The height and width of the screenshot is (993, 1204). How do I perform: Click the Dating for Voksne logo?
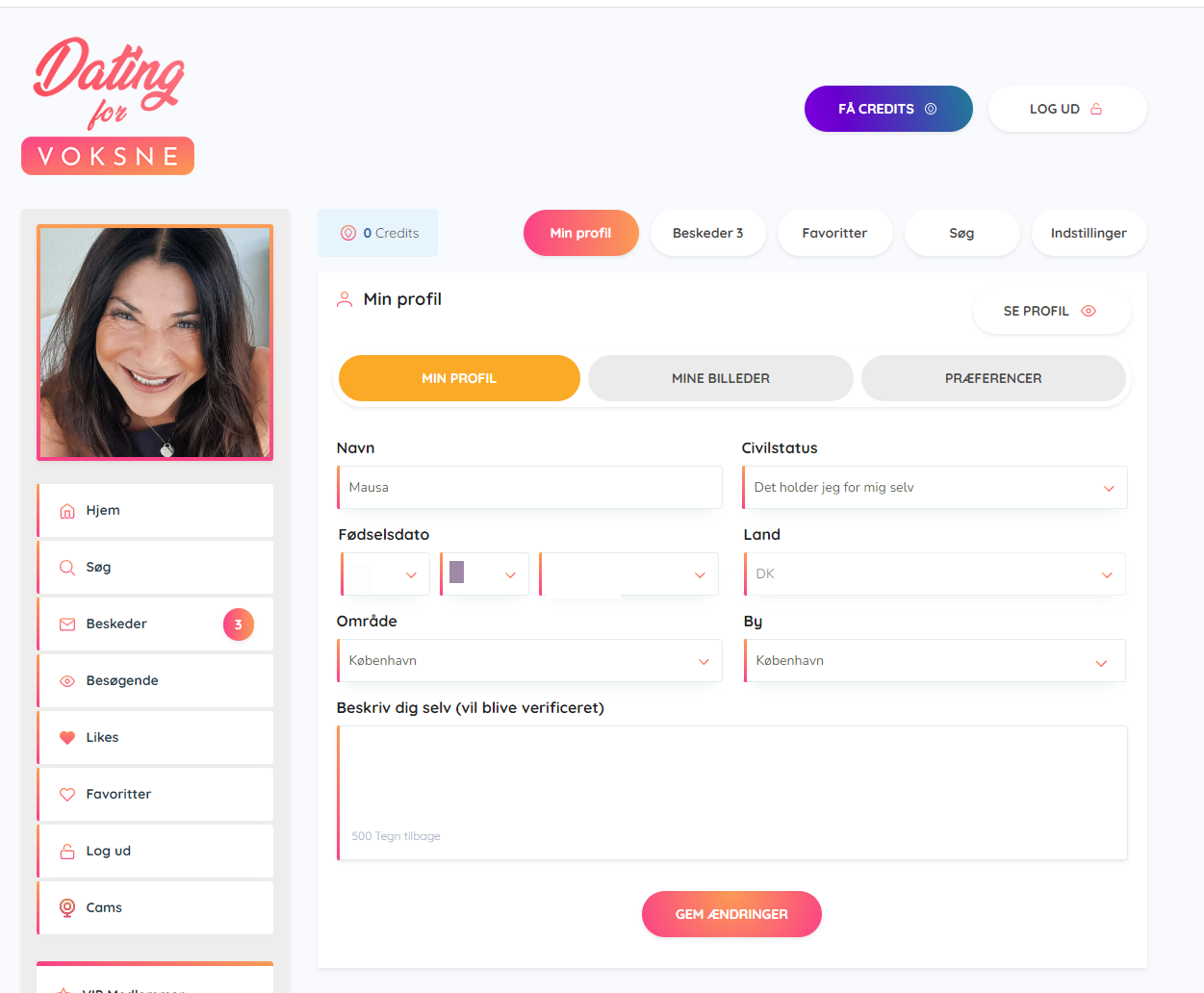tap(108, 106)
